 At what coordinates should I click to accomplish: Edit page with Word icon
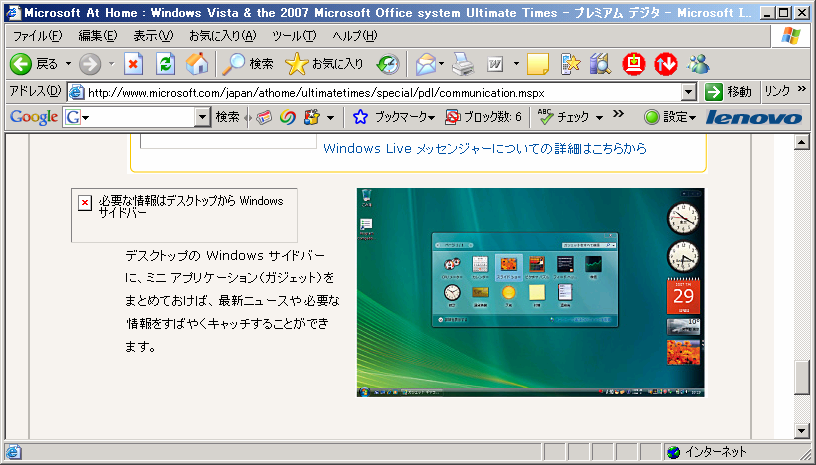(495, 64)
